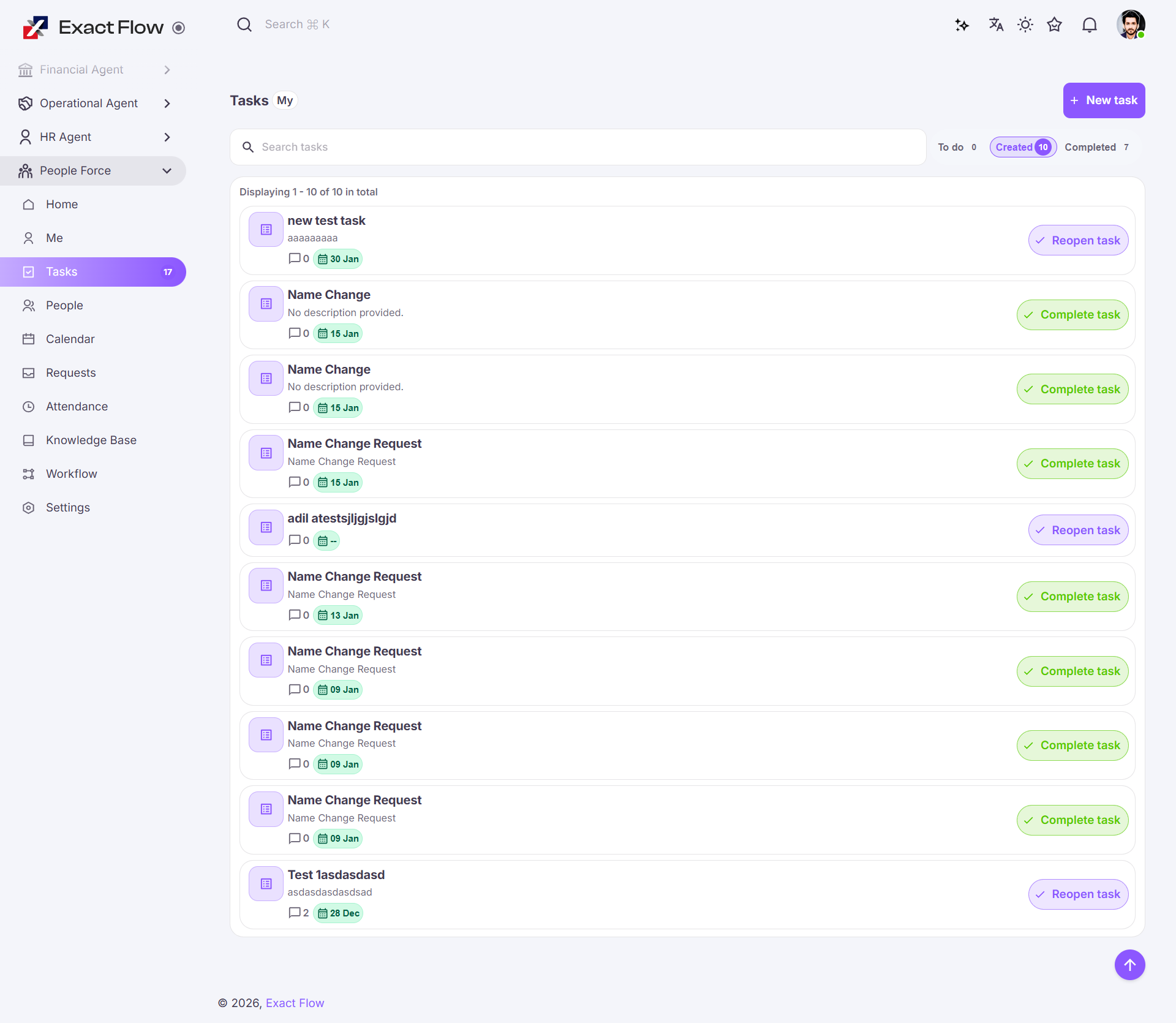Toggle the sidebar pin radio next to Exact Flow

point(178,28)
